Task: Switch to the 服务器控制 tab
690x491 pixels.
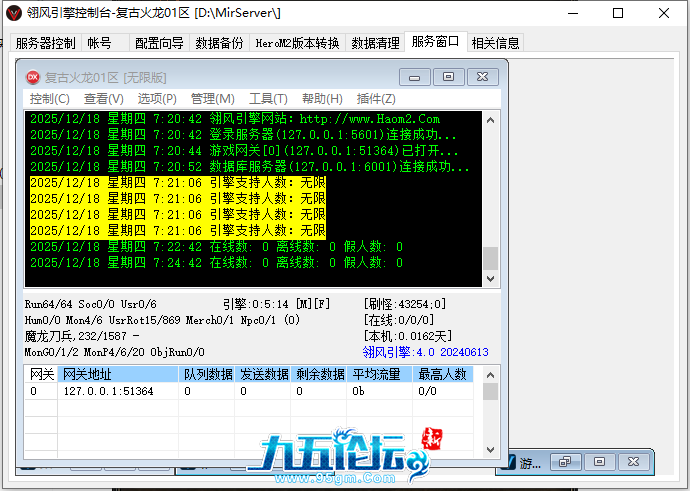Action: point(45,43)
